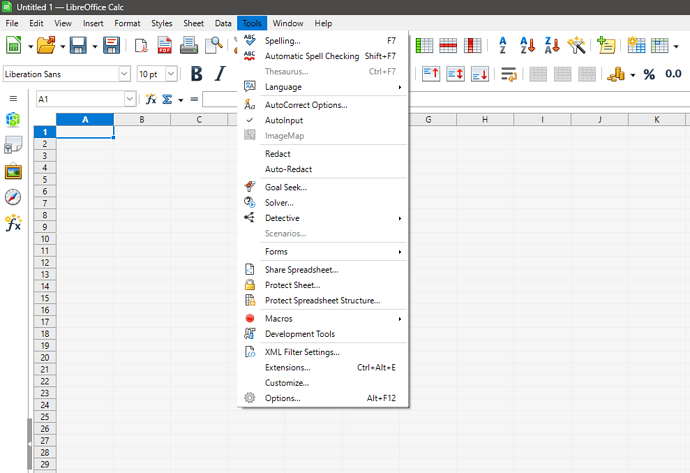Open the sidebar Styles icon
690x473 pixels.
tap(13, 145)
